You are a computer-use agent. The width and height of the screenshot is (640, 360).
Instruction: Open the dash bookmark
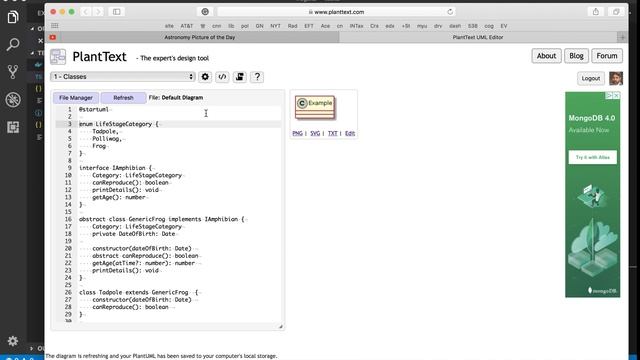click(455, 26)
